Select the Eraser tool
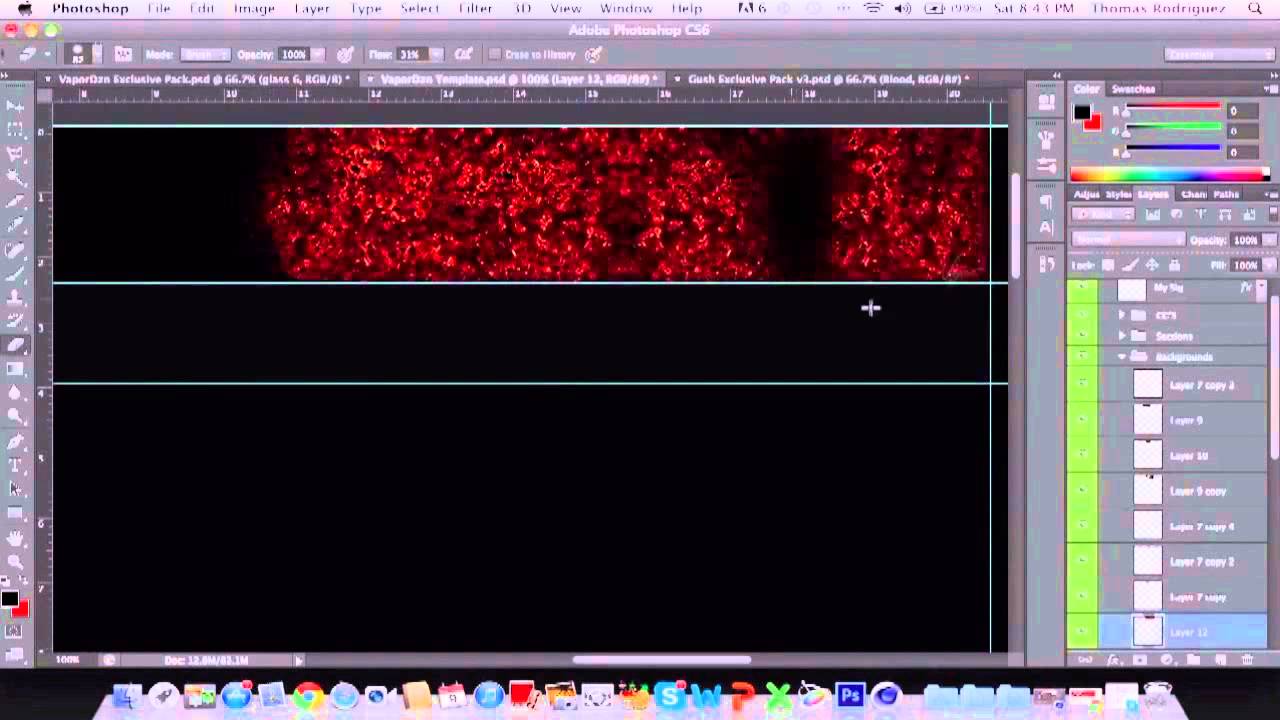 (x=15, y=346)
